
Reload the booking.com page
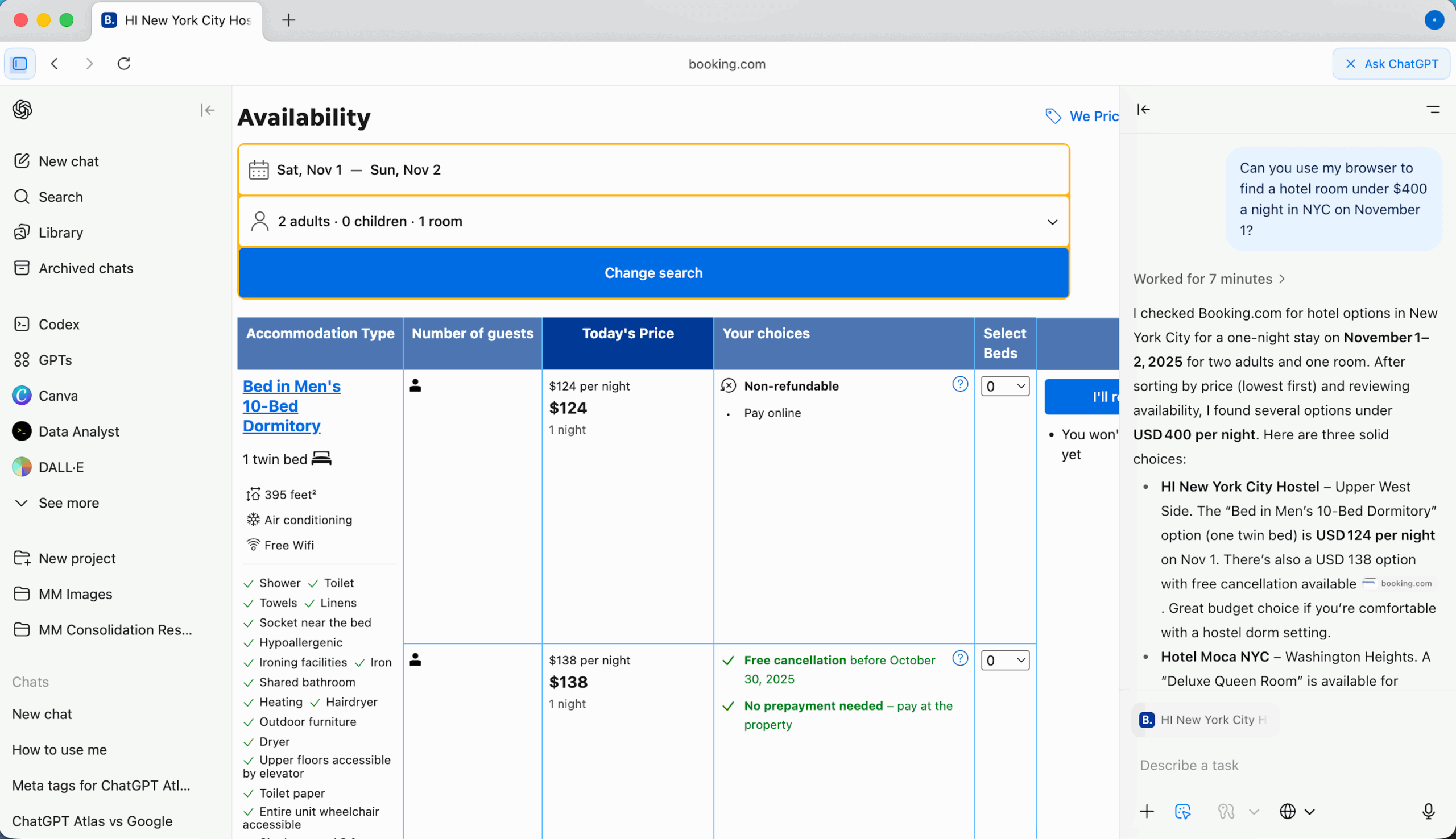124,64
